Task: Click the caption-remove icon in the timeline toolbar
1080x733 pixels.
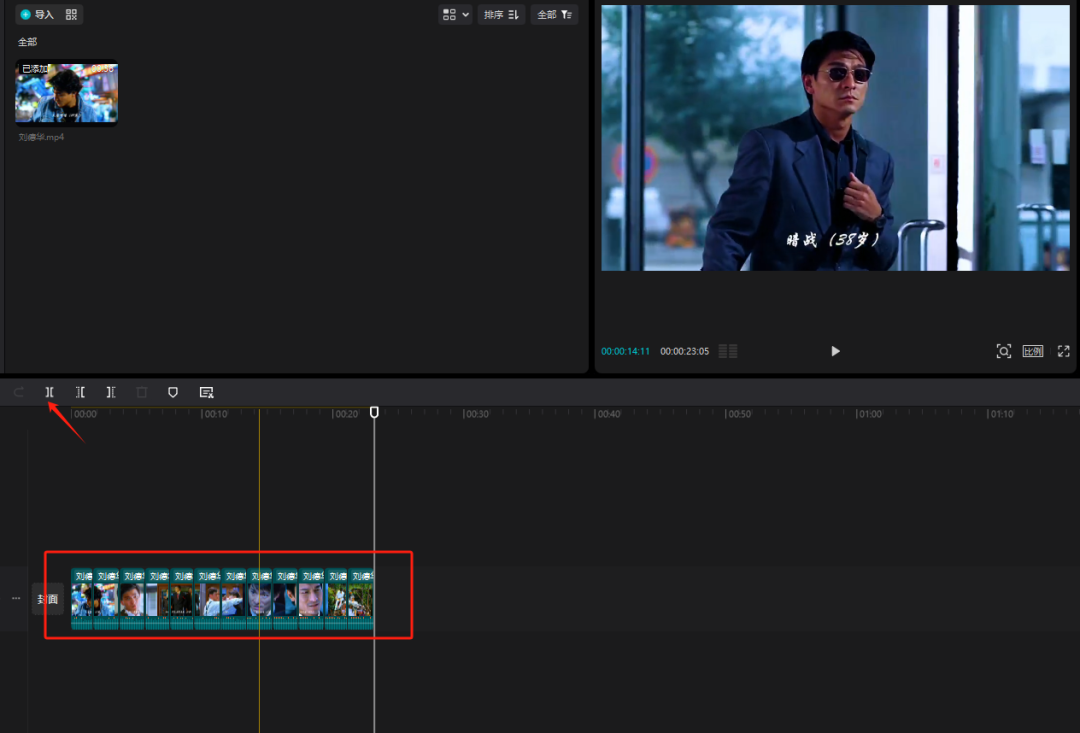Action: point(206,392)
